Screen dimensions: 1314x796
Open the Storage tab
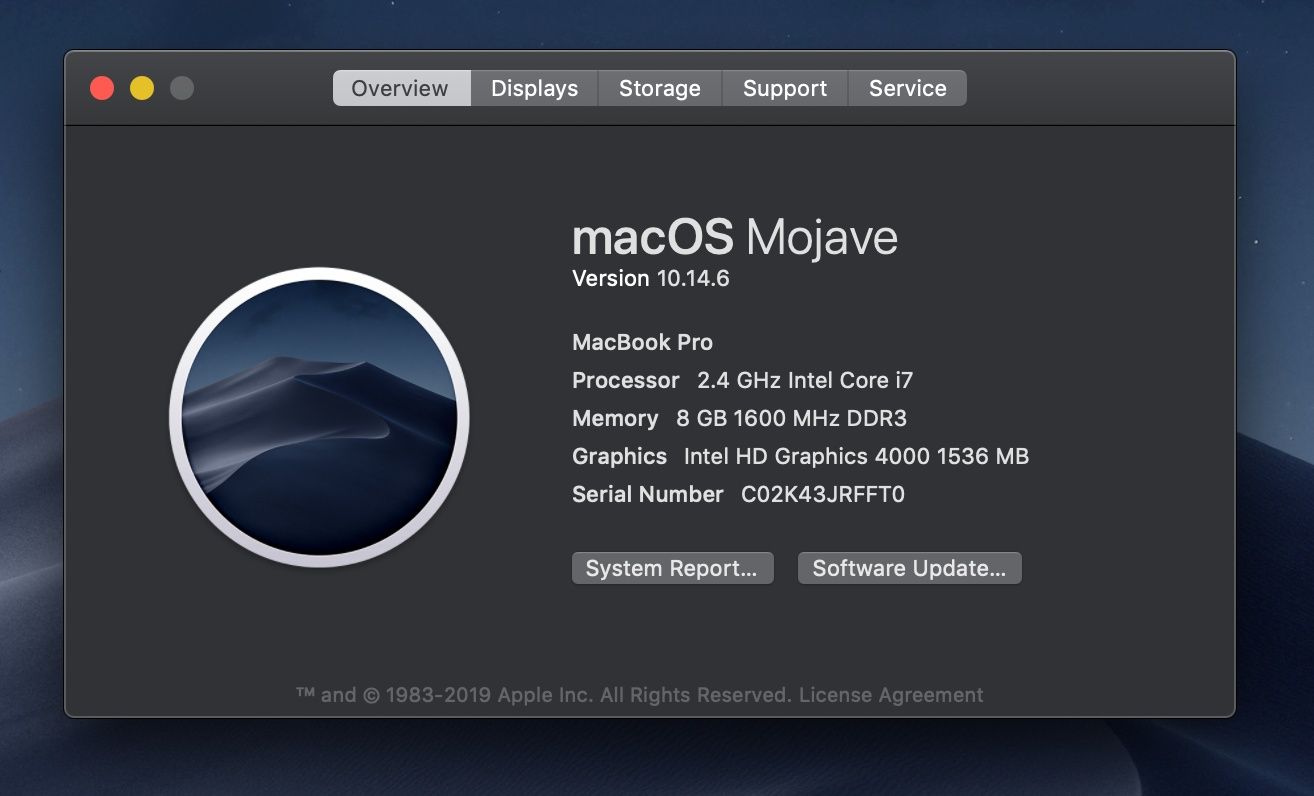(x=659, y=88)
